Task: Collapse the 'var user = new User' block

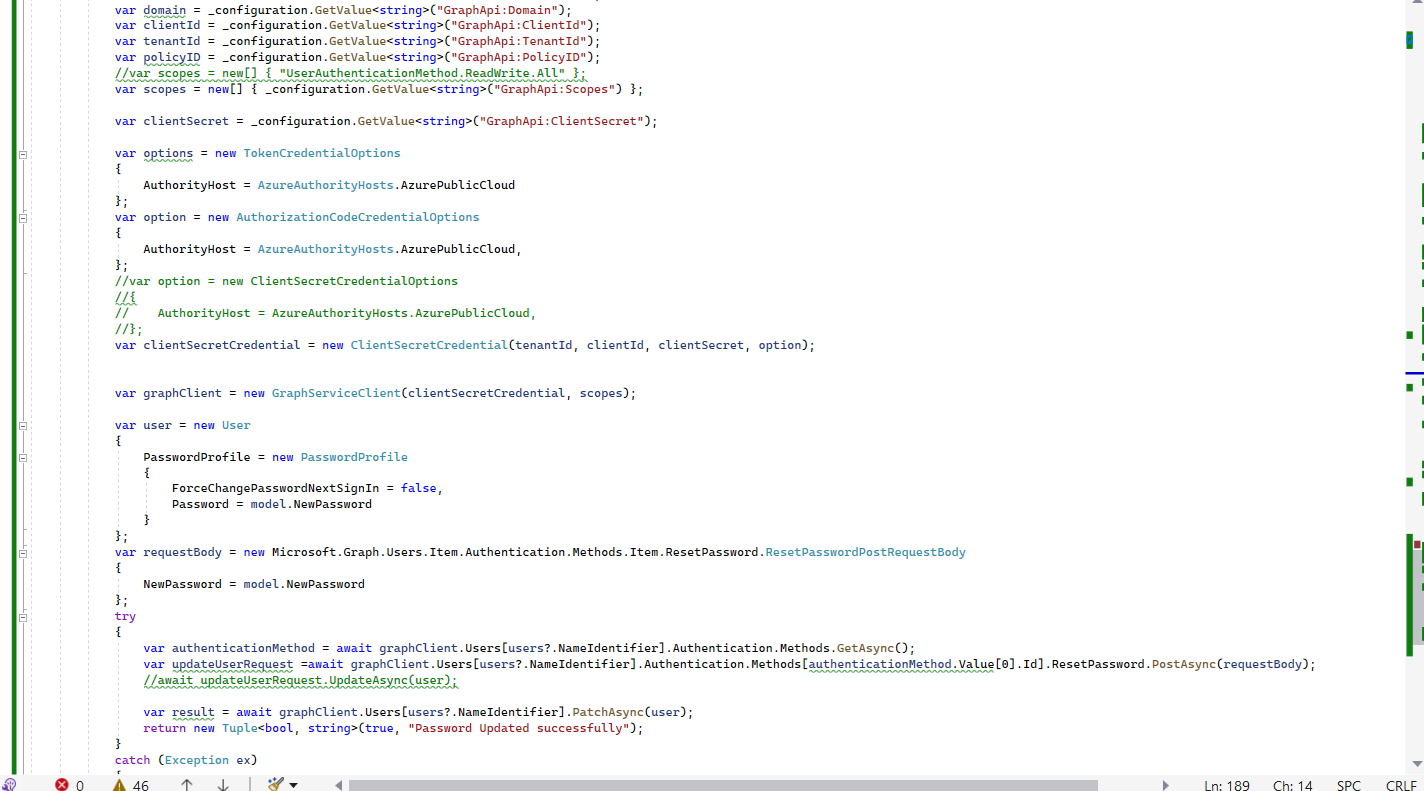Action: click(x=22, y=426)
